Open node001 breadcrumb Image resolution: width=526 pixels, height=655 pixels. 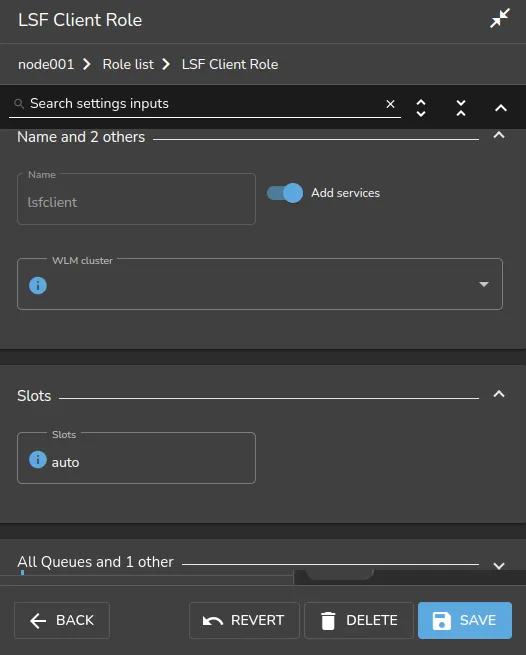click(46, 64)
